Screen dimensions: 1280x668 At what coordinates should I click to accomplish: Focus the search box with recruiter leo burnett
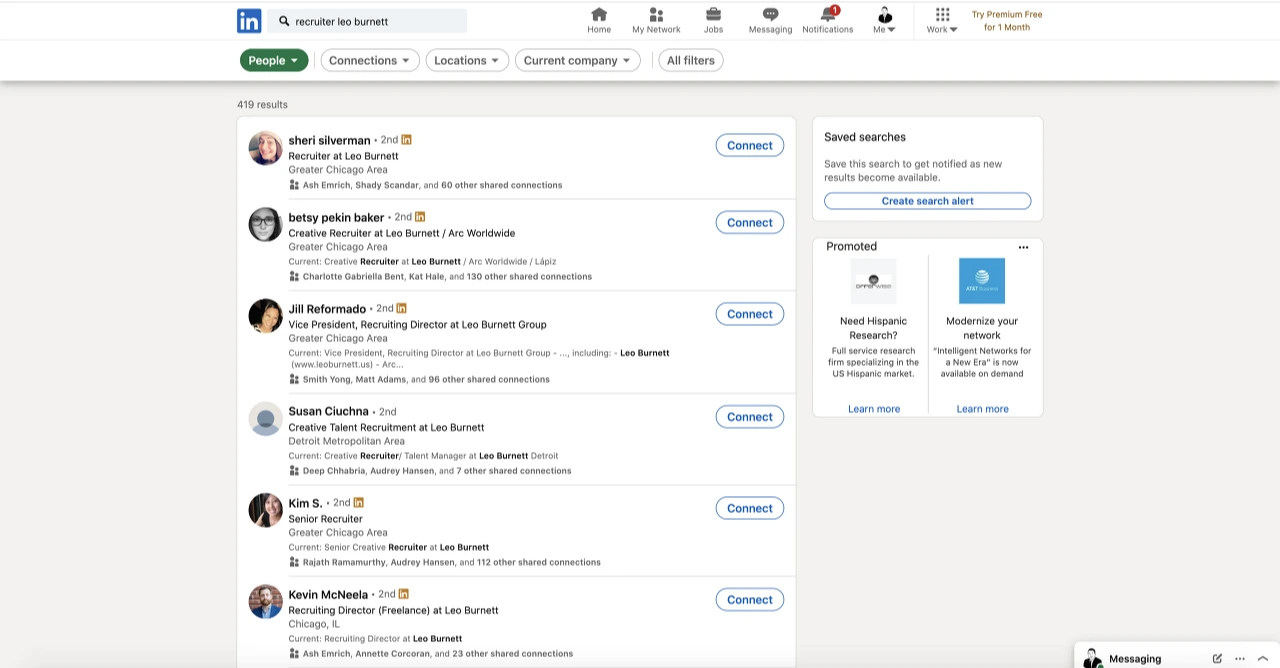pyautogui.click(x=367, y=21)
